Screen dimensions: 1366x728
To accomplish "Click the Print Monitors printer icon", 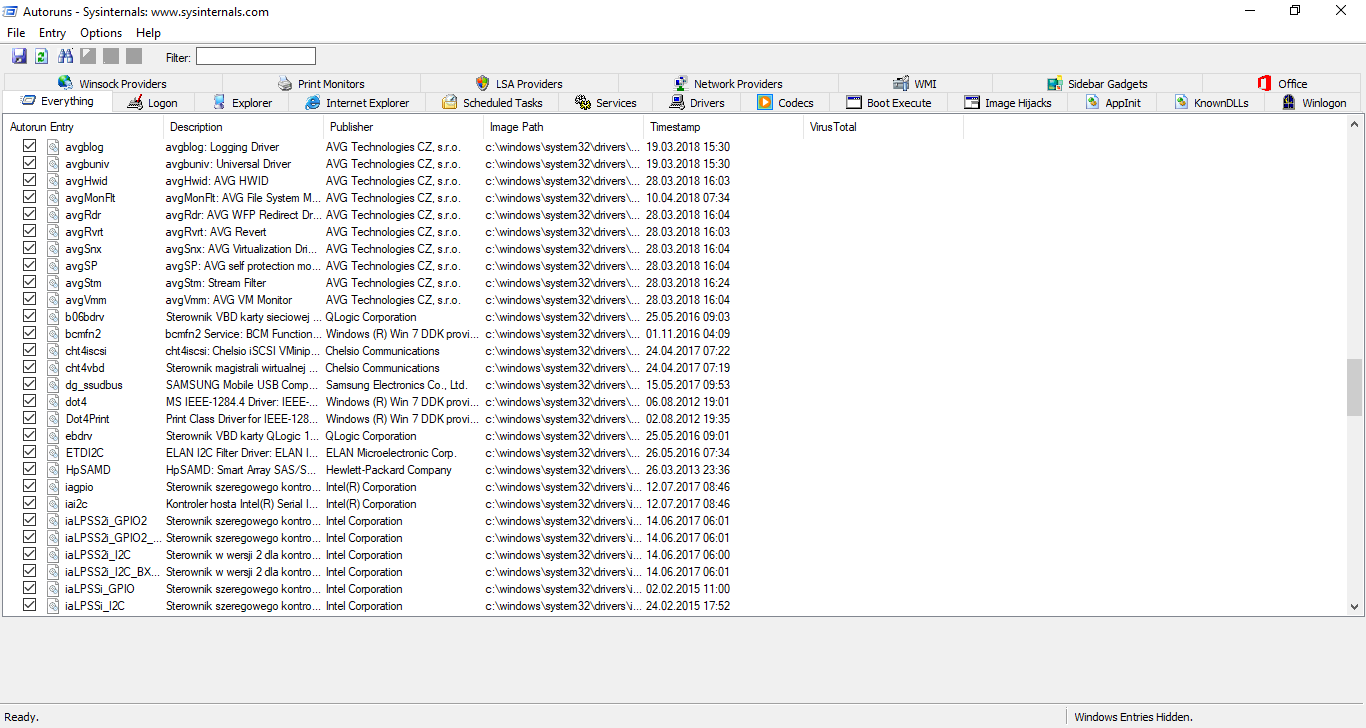I will [x=285, y=83].
